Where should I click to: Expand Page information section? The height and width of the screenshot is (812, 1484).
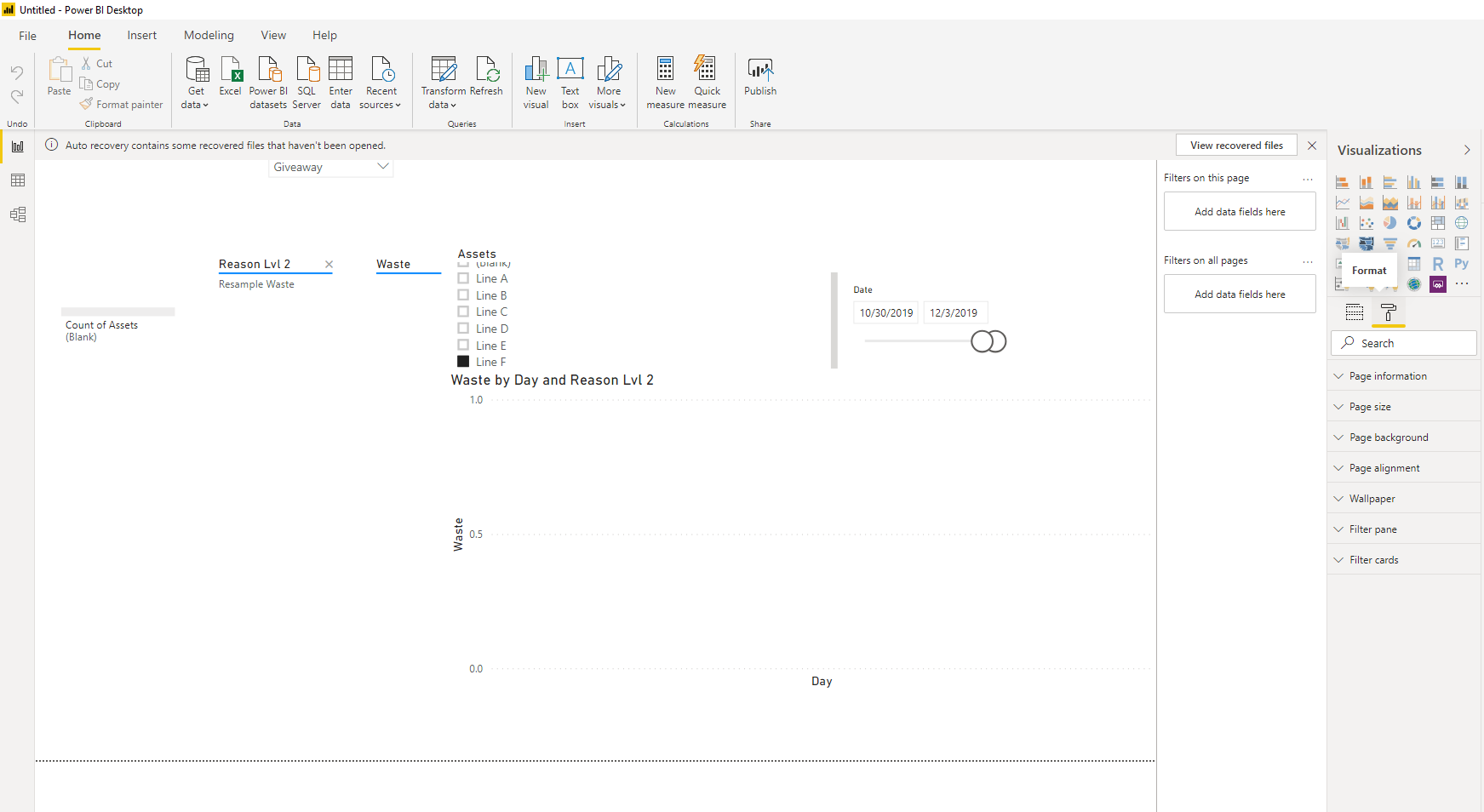pos(1404,376)
